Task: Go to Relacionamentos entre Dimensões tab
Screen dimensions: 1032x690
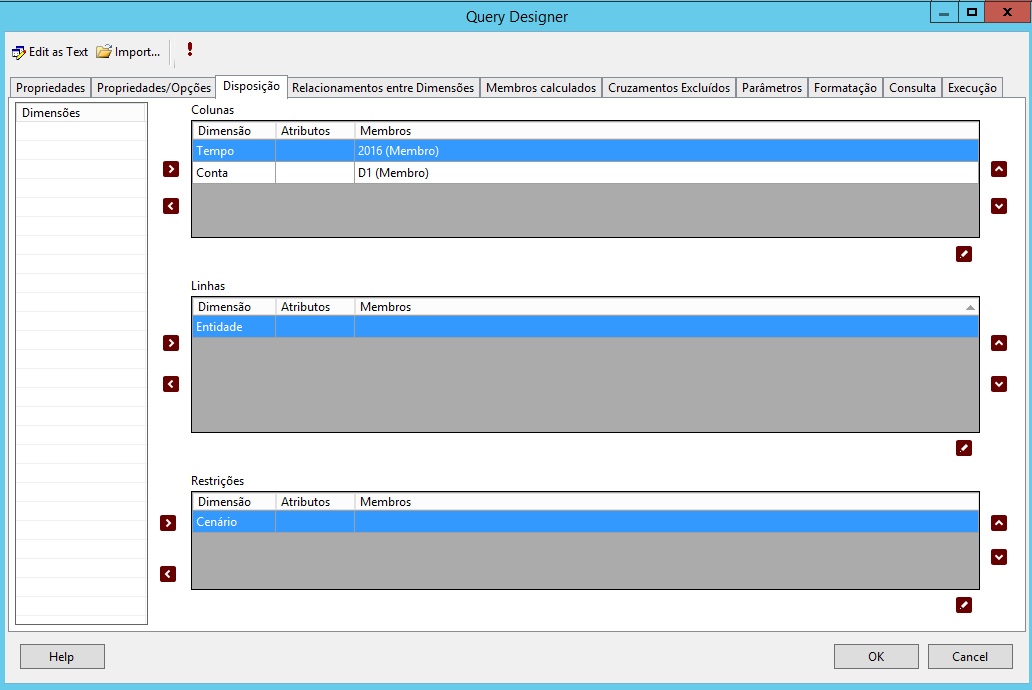Action: (x=383, y=88)
